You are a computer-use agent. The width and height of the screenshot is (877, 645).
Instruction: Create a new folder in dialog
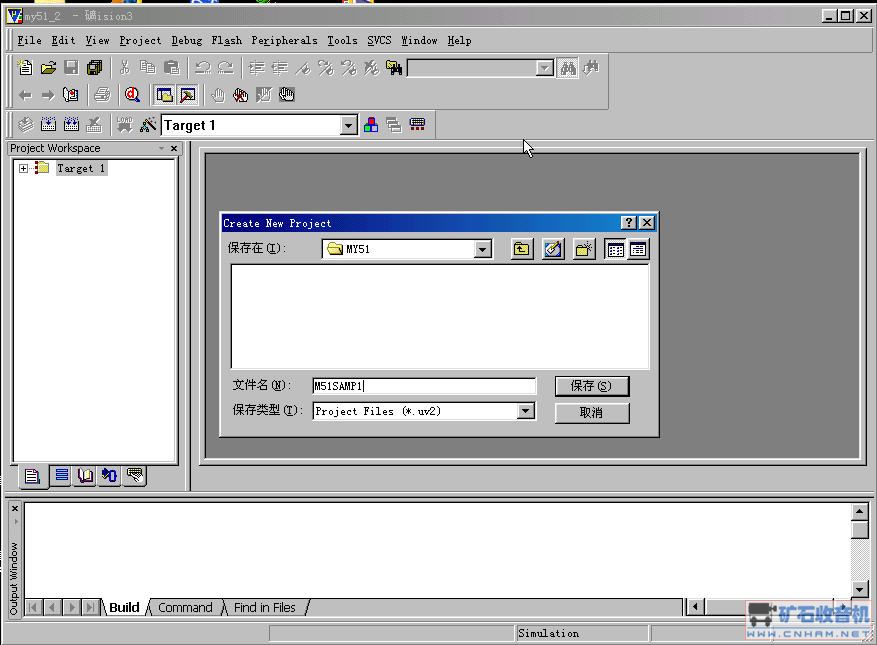coord(583,249)
